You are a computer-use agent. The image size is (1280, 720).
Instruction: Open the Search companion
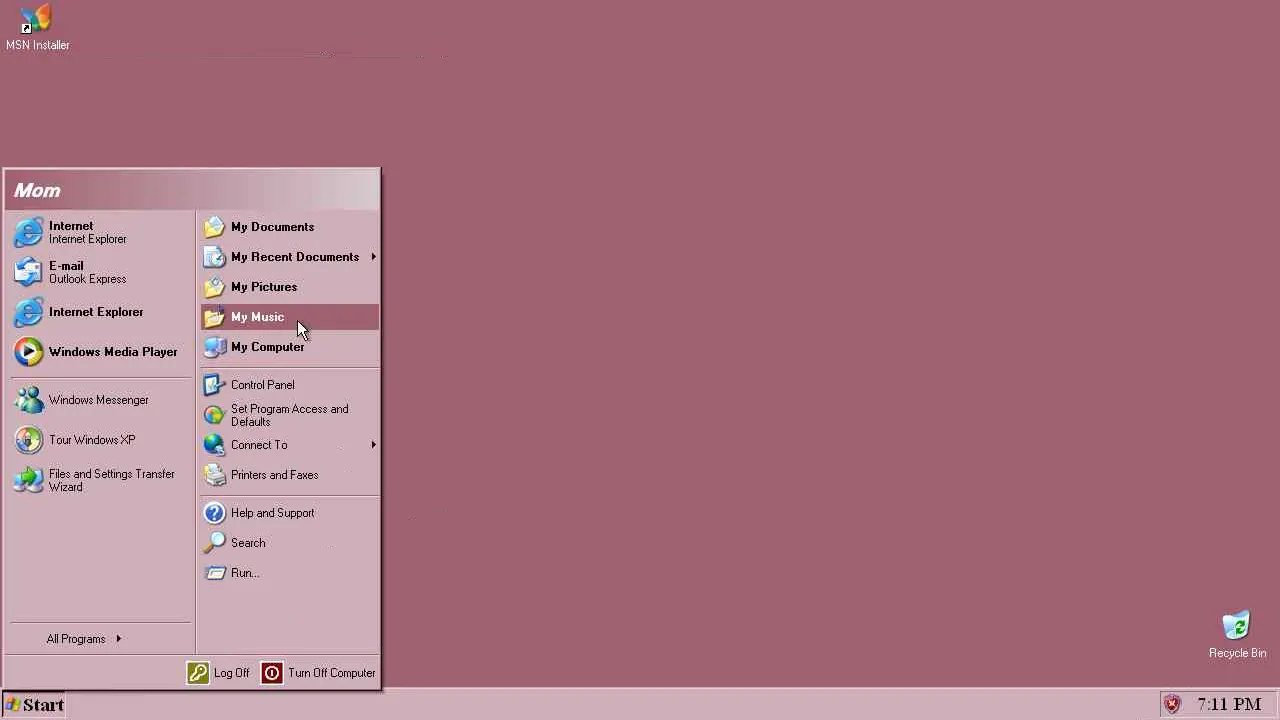click(x=290, y=543)
